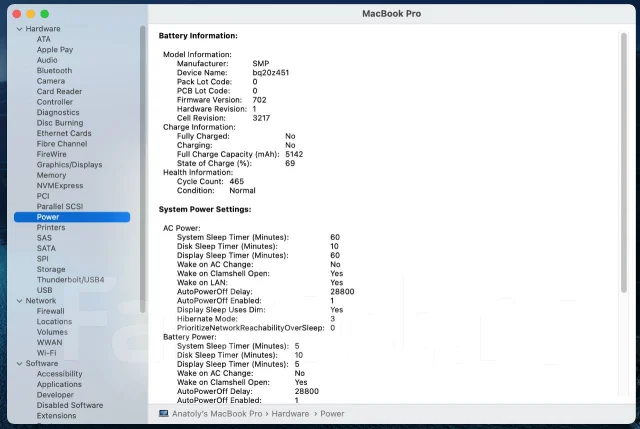Viewport: 640px width, 429px height.
Task: Click the Condition value Normal
Action: pyautogui.click(x=242, y=191)
